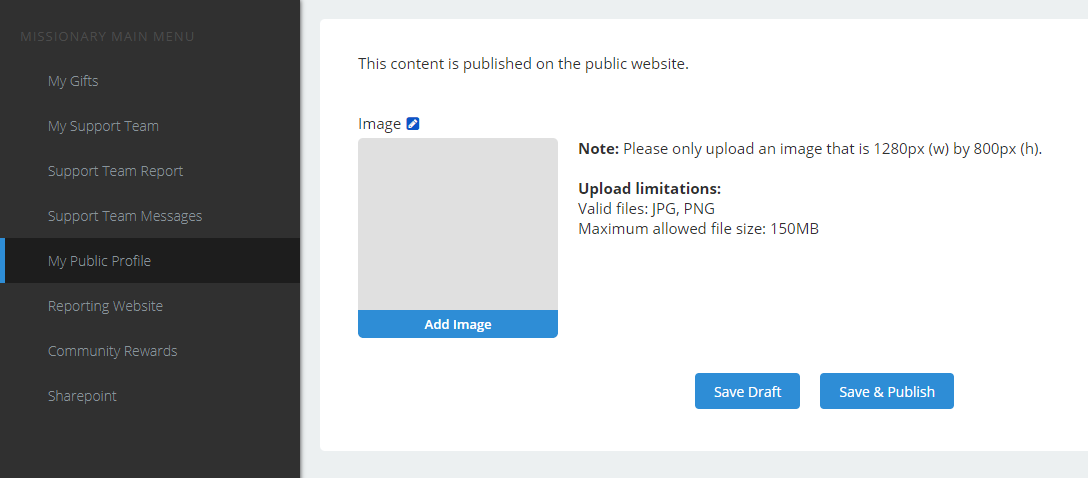Click the published on public website notice
This screenshot has height=478, width=1088.
(x=523, y=64)
